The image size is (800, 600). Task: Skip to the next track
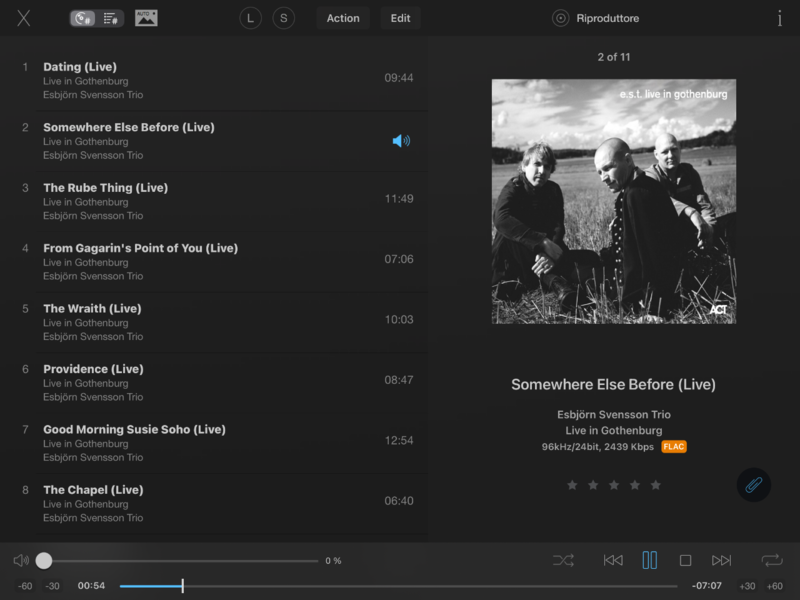(x=721, y=561)
